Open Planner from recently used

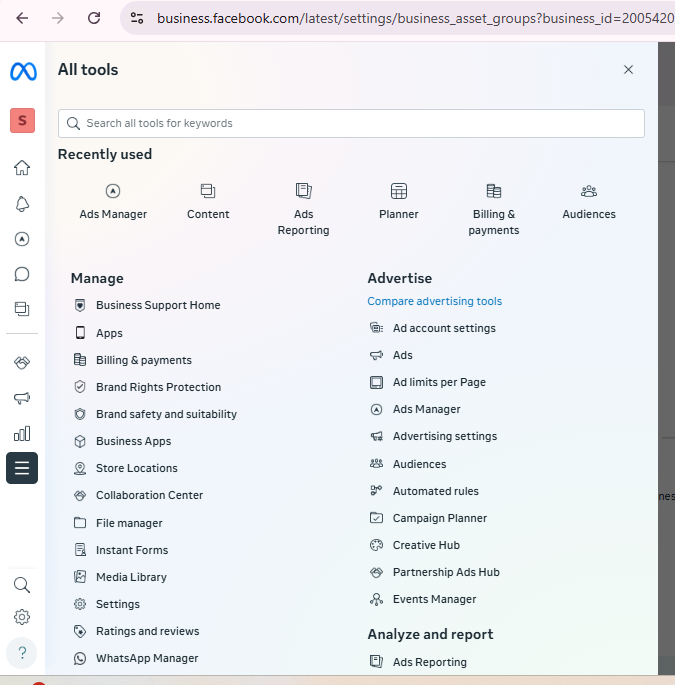pos(399,202)
